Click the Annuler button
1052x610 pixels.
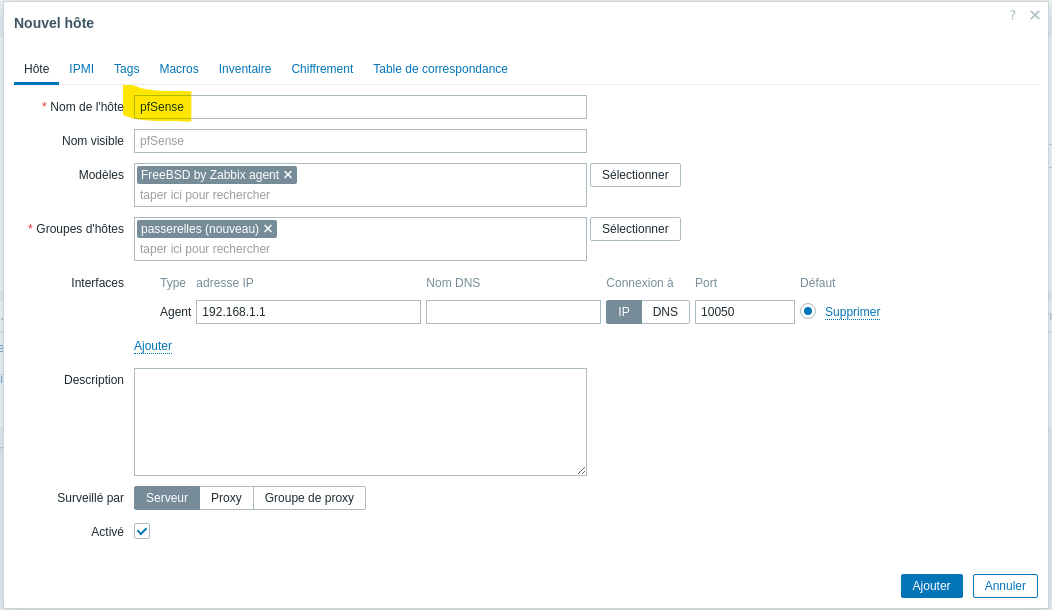(1005, 586)
